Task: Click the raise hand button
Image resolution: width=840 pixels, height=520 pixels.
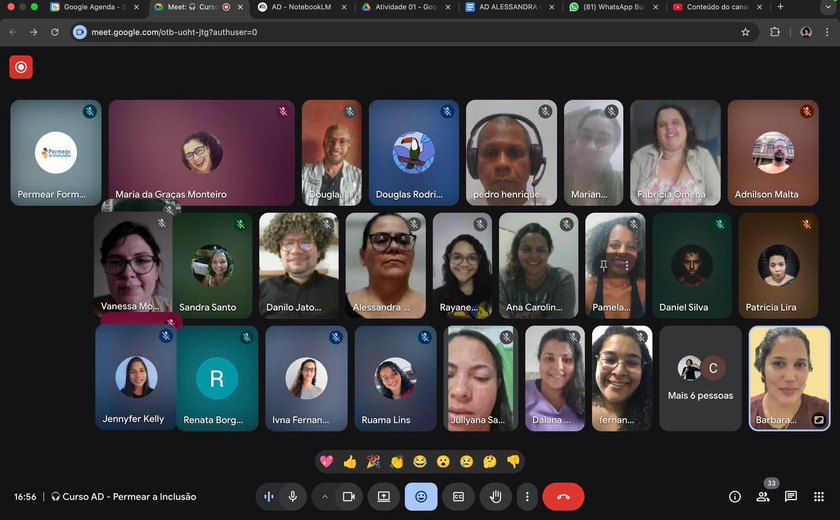Action: pos(495,496)
